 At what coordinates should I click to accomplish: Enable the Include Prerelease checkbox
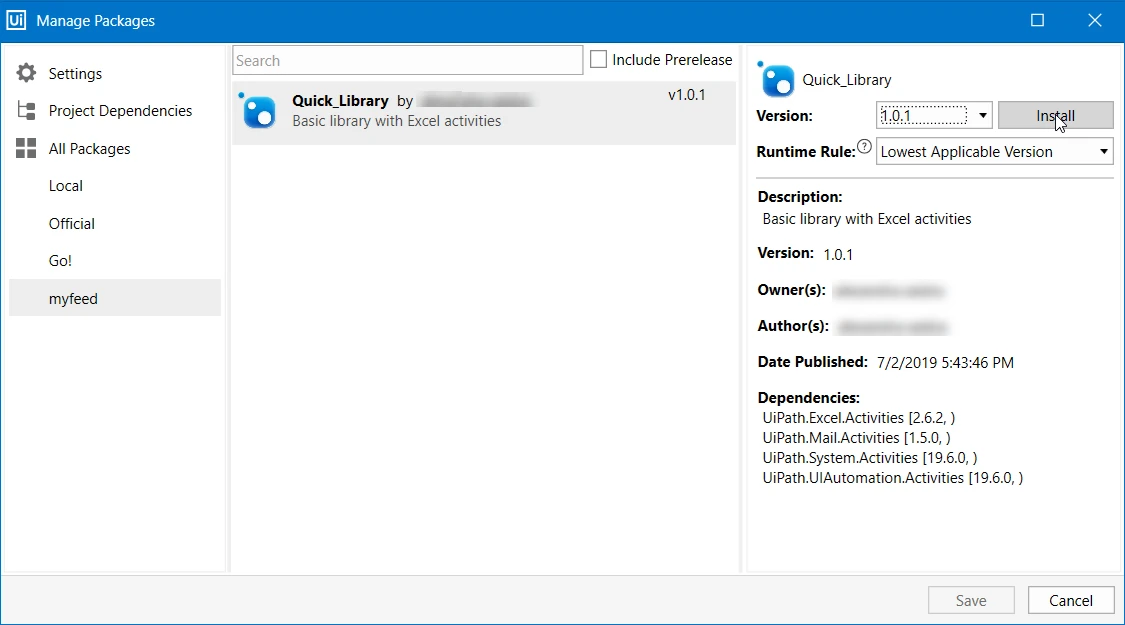[598, 60]
